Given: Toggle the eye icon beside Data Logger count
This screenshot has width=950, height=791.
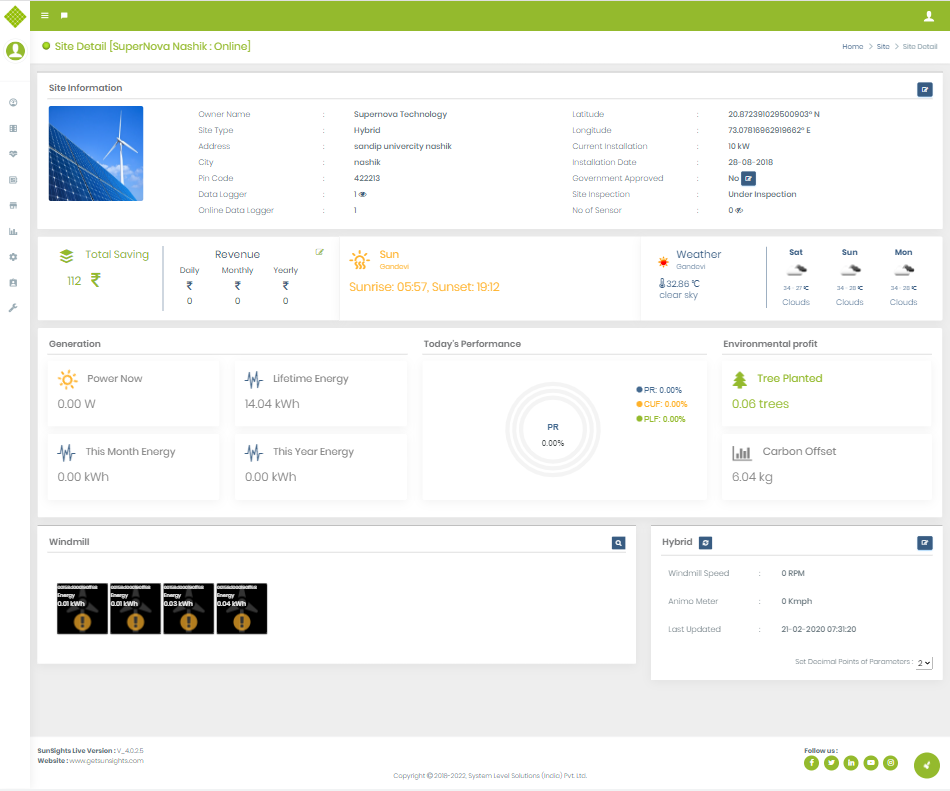Looking at the screenshot, I should tap(362, 194).
